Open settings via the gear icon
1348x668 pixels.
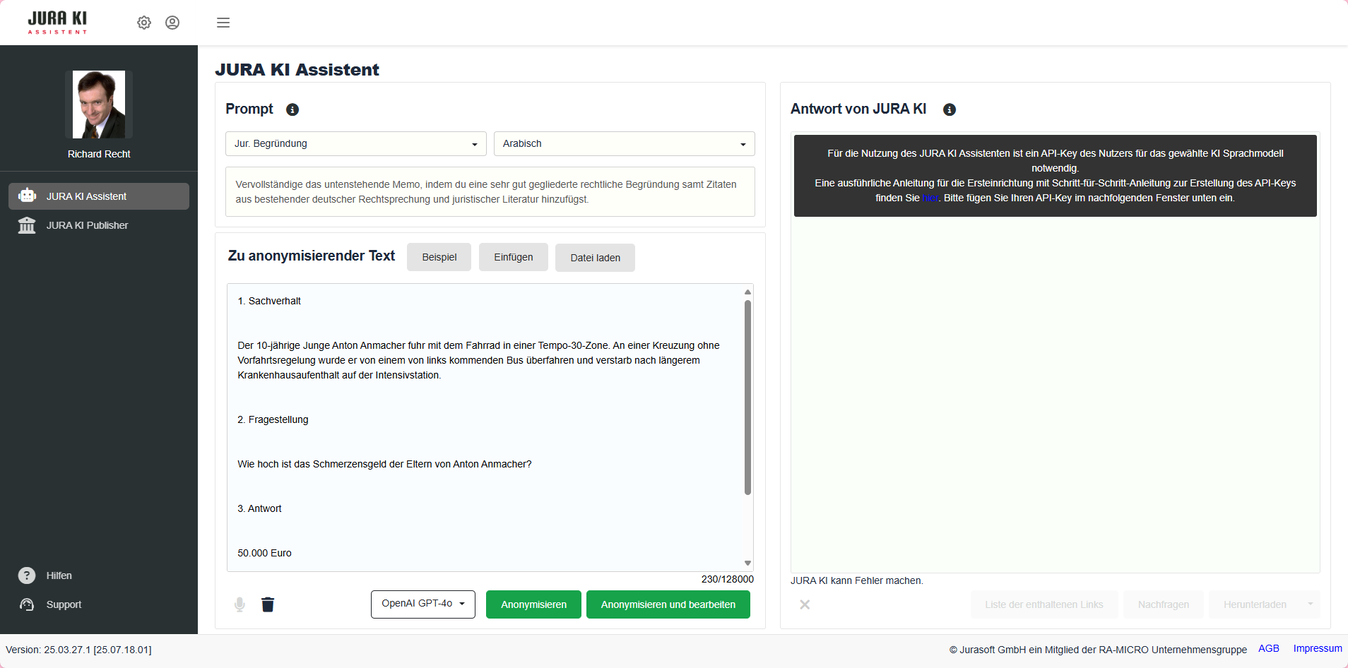[x=144, y=23]
